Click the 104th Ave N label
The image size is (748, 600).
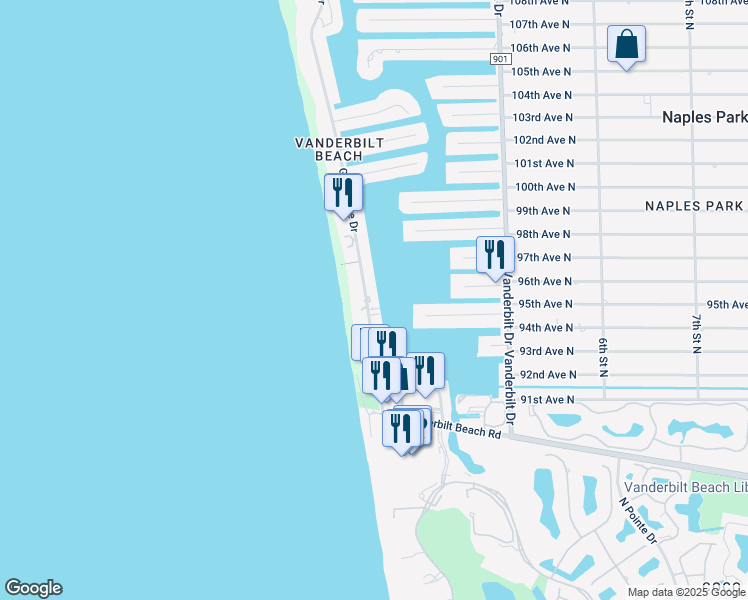coord(541,95)
